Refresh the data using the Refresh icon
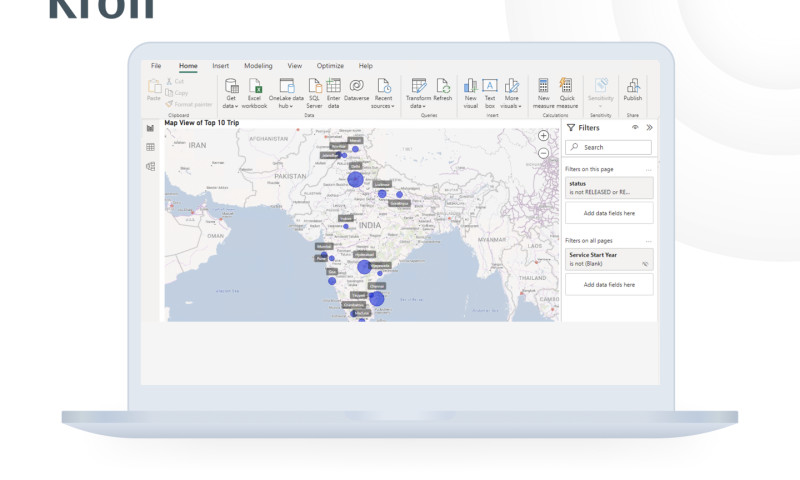800x480 pixels. click(442, 87)
